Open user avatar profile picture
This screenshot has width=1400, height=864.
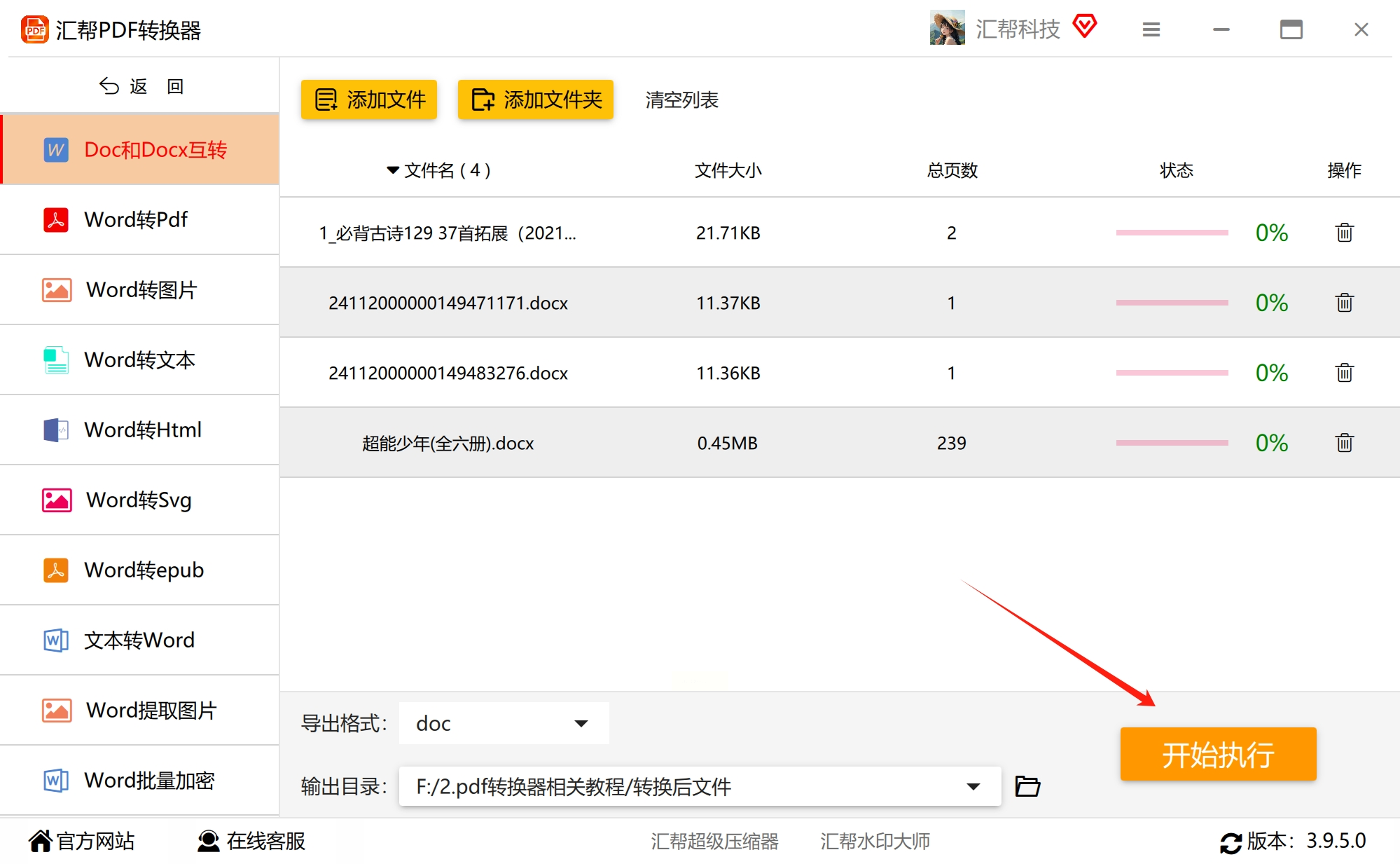click(x=947, y=28)
